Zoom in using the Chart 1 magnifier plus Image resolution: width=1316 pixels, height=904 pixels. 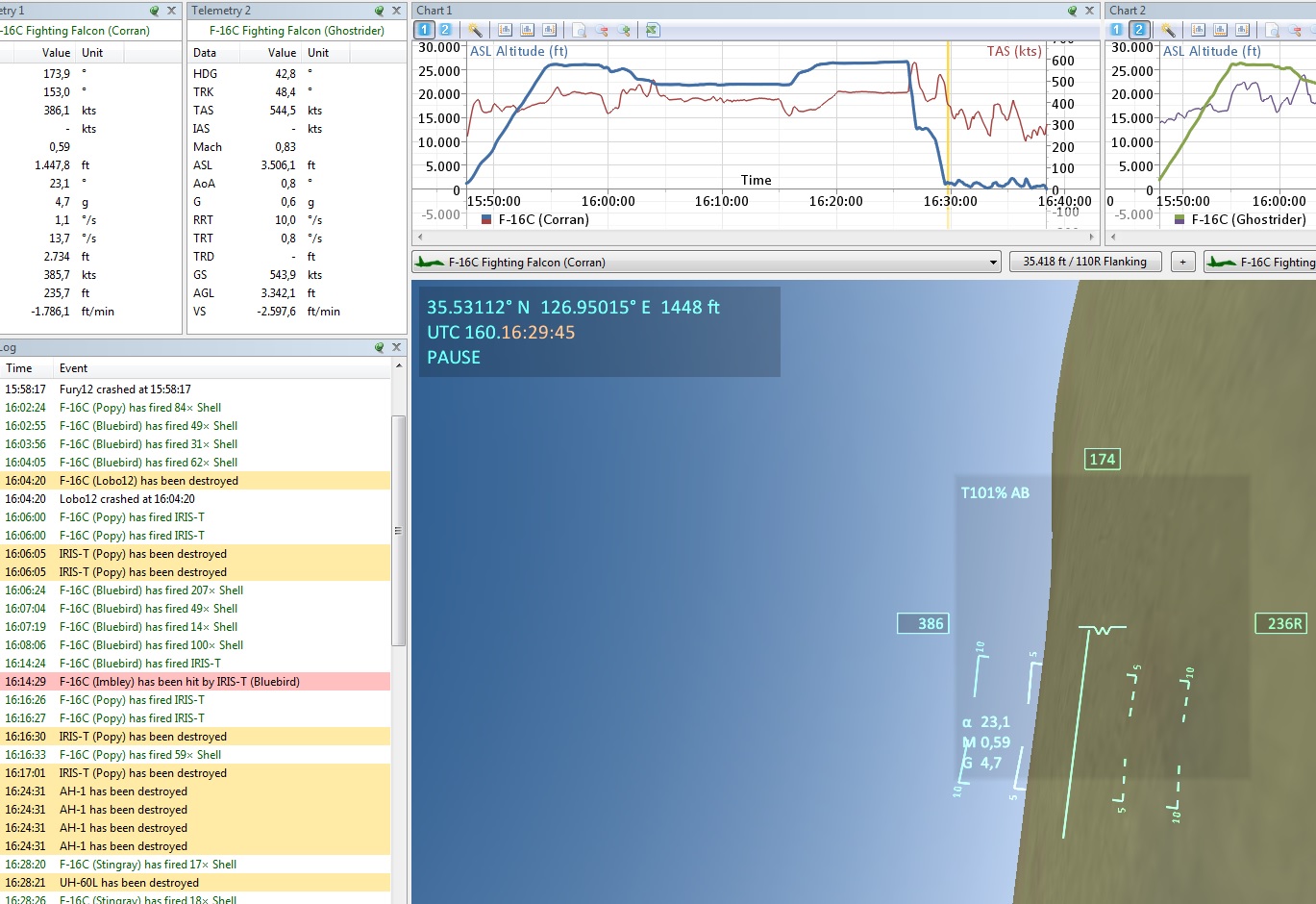(x=624, y=30)
